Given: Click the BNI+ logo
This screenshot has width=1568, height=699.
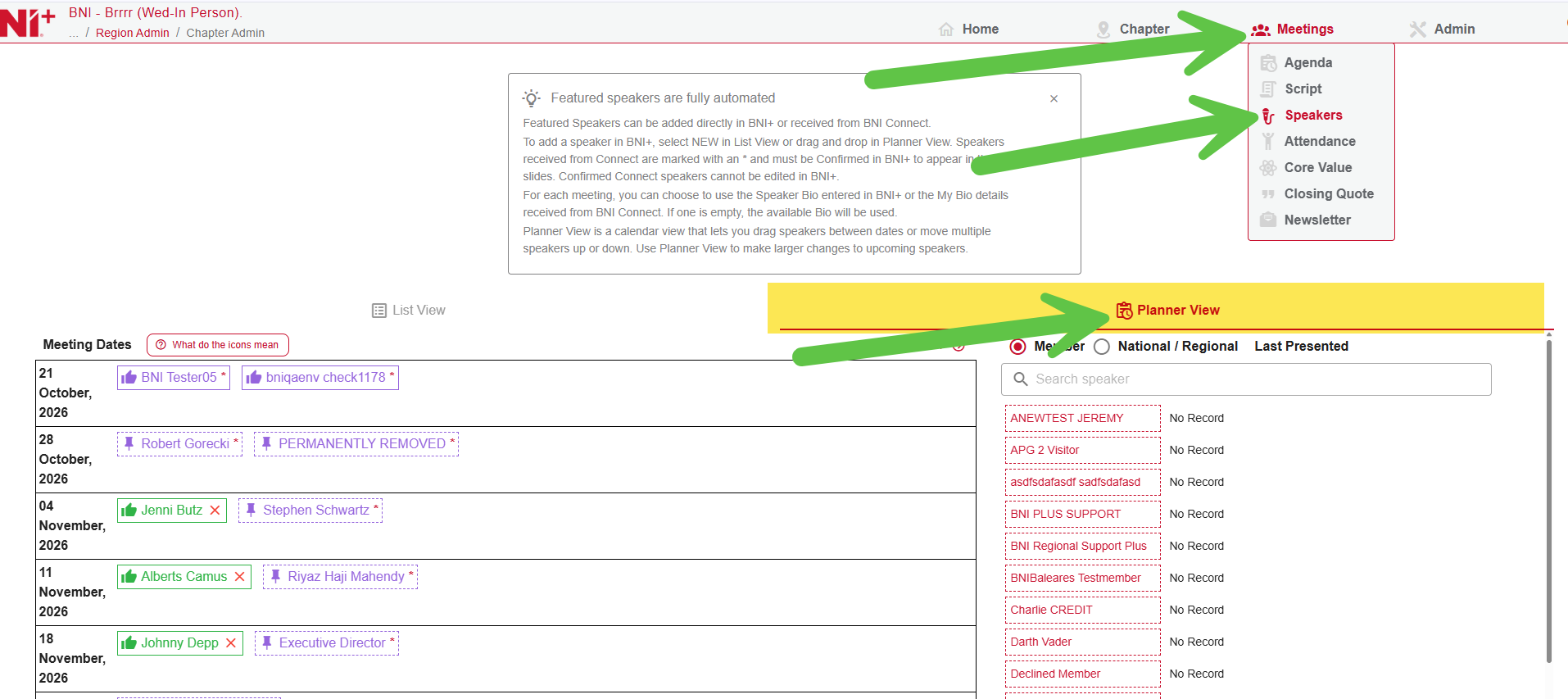Looking at the screenshot, I should 28,22.
